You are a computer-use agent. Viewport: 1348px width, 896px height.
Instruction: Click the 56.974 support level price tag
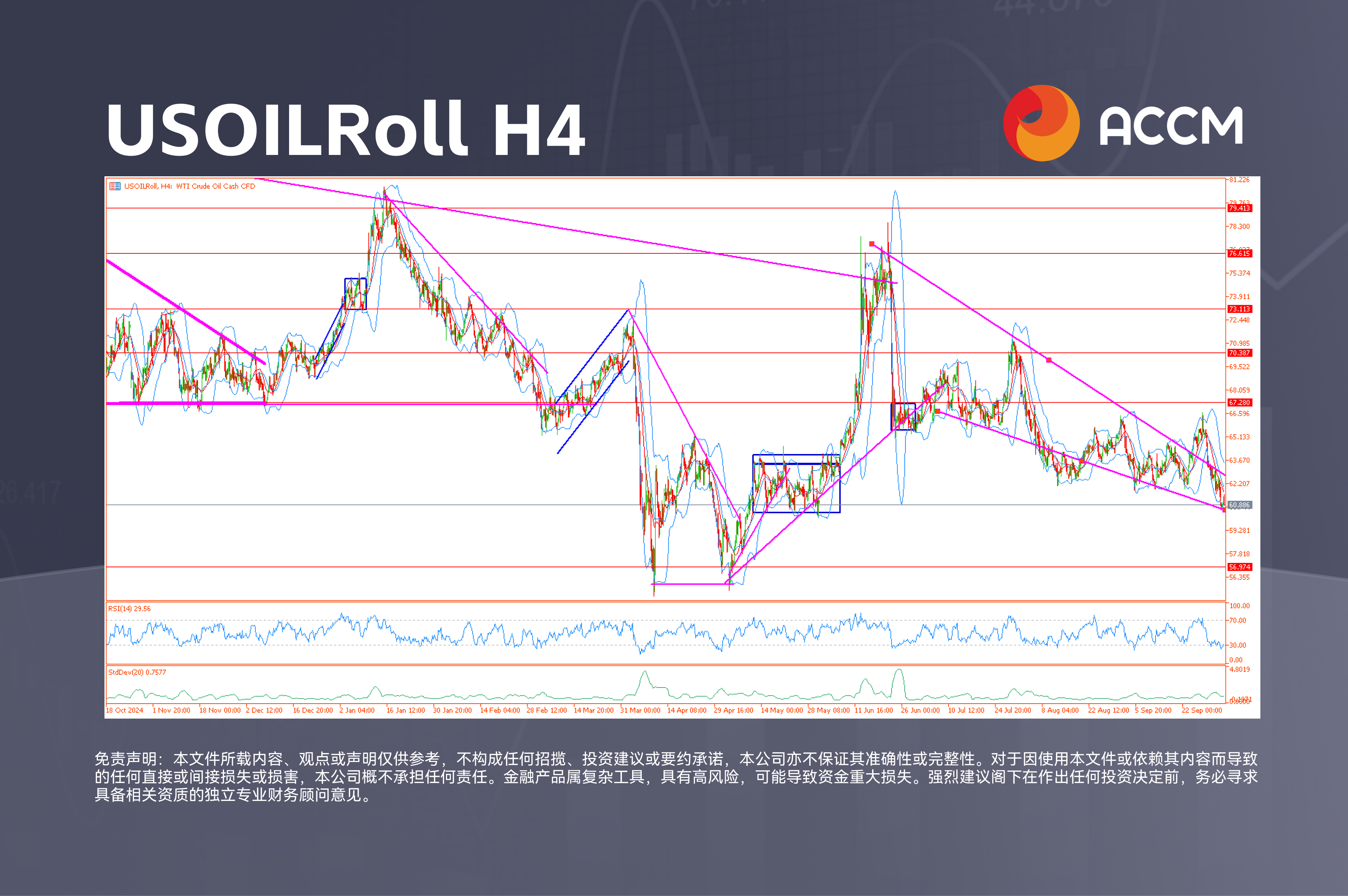pos(1239,567)
